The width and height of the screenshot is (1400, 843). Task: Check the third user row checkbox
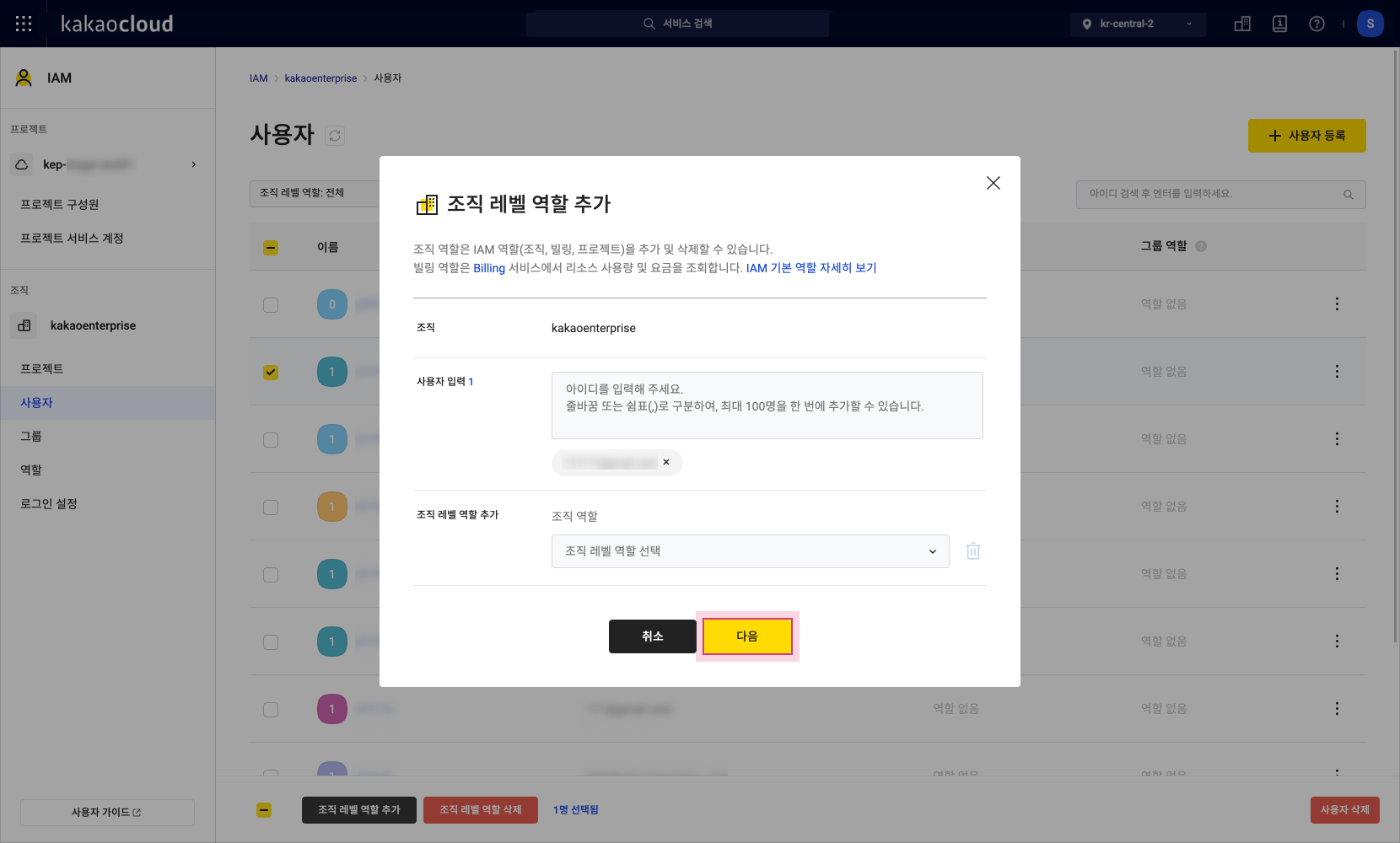click(x=271, y=440)
